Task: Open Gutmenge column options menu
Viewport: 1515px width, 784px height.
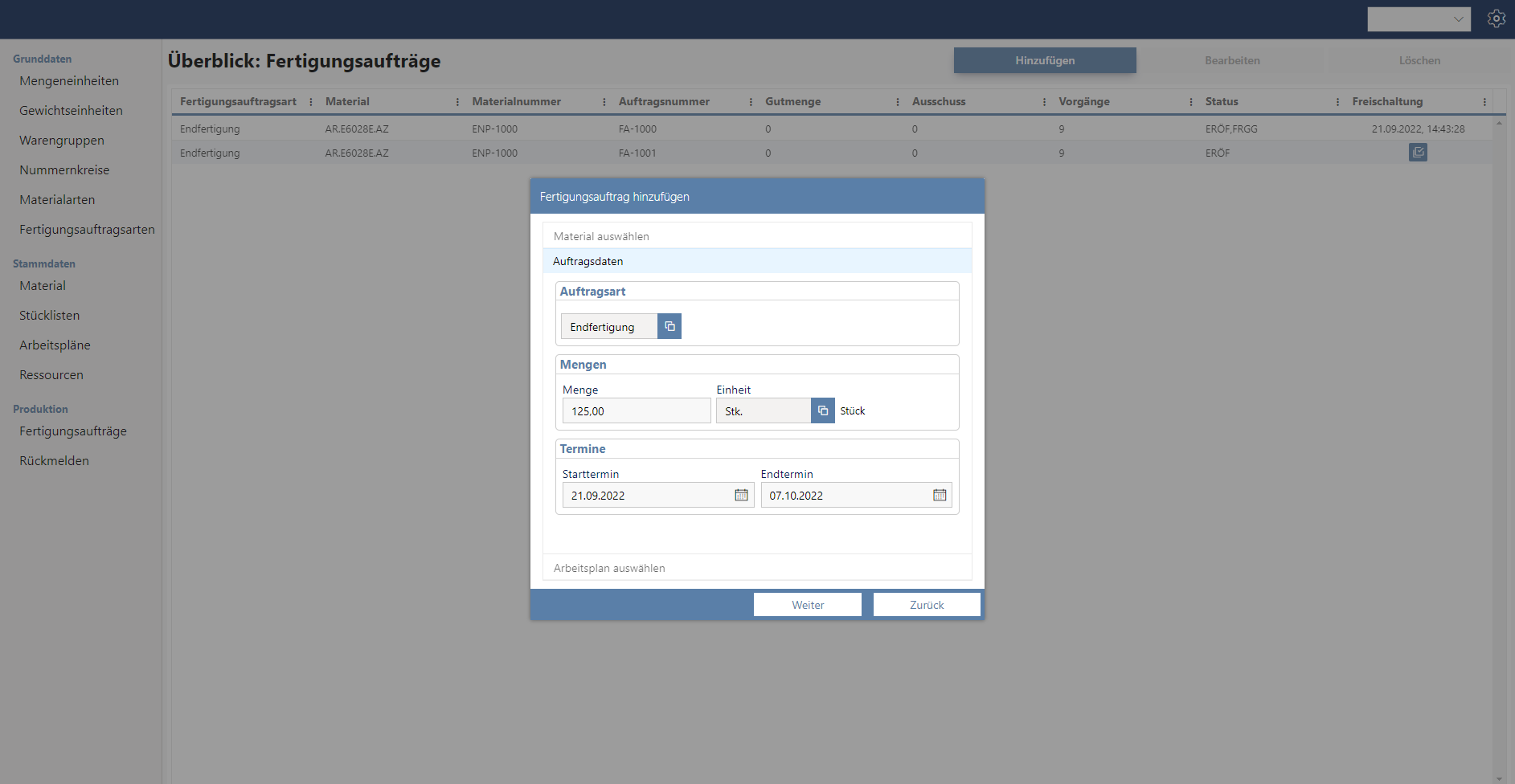Action: (x=898, y=102)
